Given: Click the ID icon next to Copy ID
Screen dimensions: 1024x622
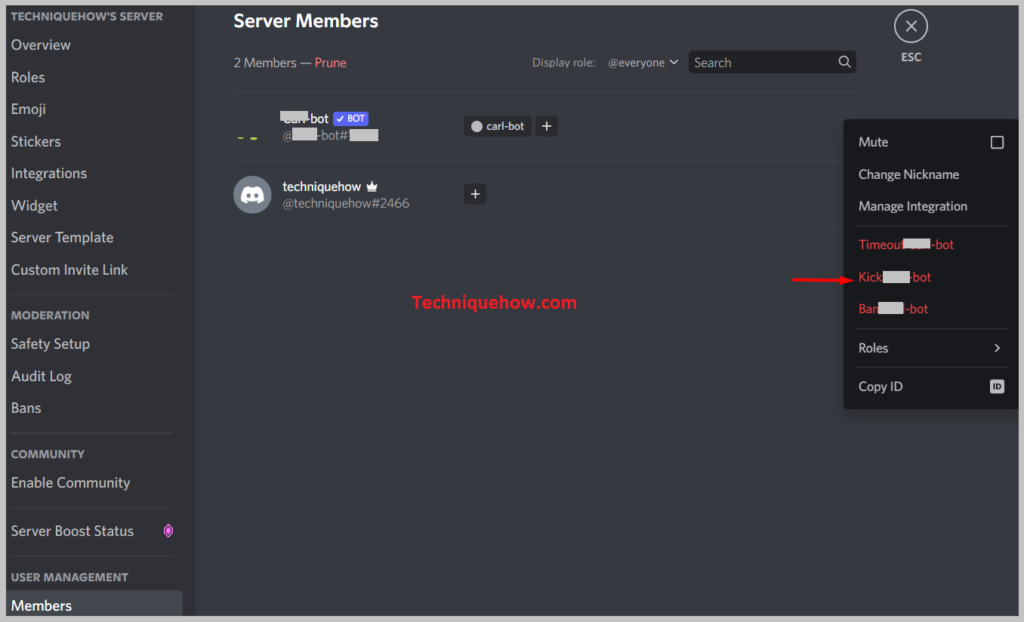Looking at the screenshot, I should pyautogui.click(x=997, y=387).
